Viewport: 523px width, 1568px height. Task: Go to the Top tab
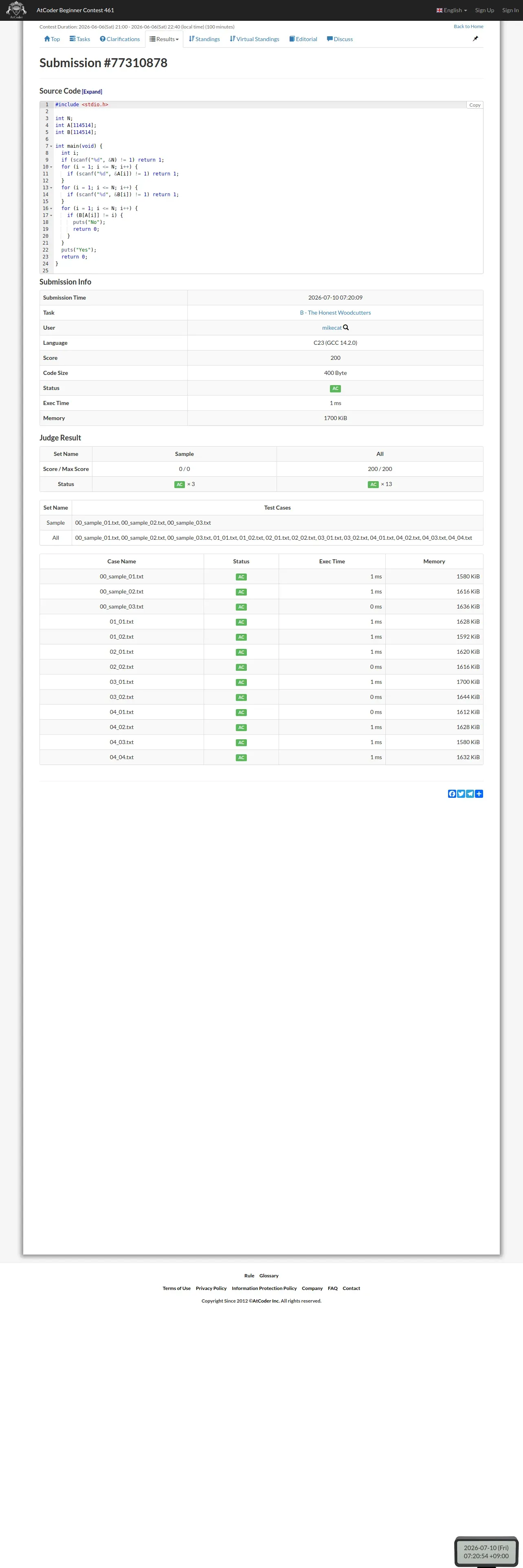coord(52,39)
